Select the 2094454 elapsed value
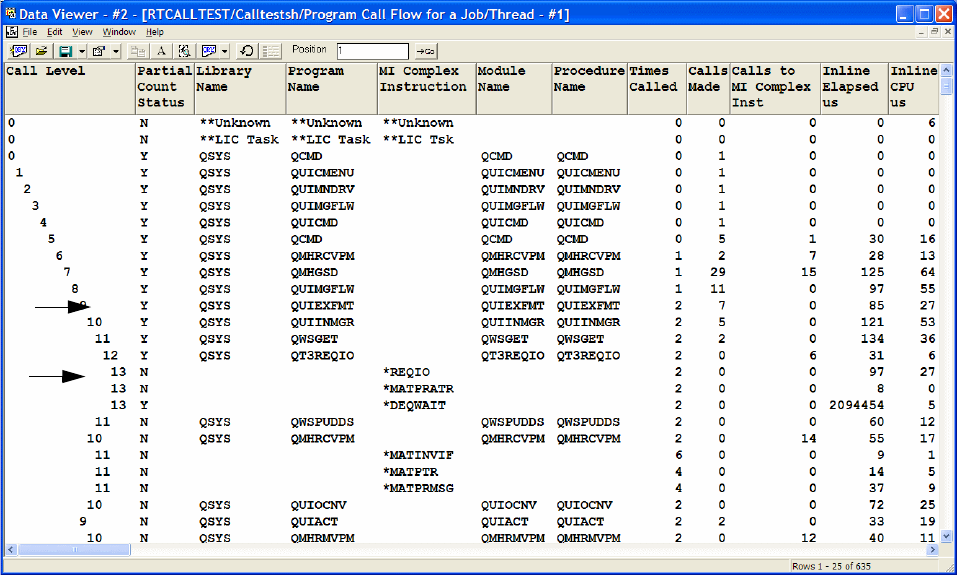The width and height of the screenshot is (957, 575). tap(856, 405)
